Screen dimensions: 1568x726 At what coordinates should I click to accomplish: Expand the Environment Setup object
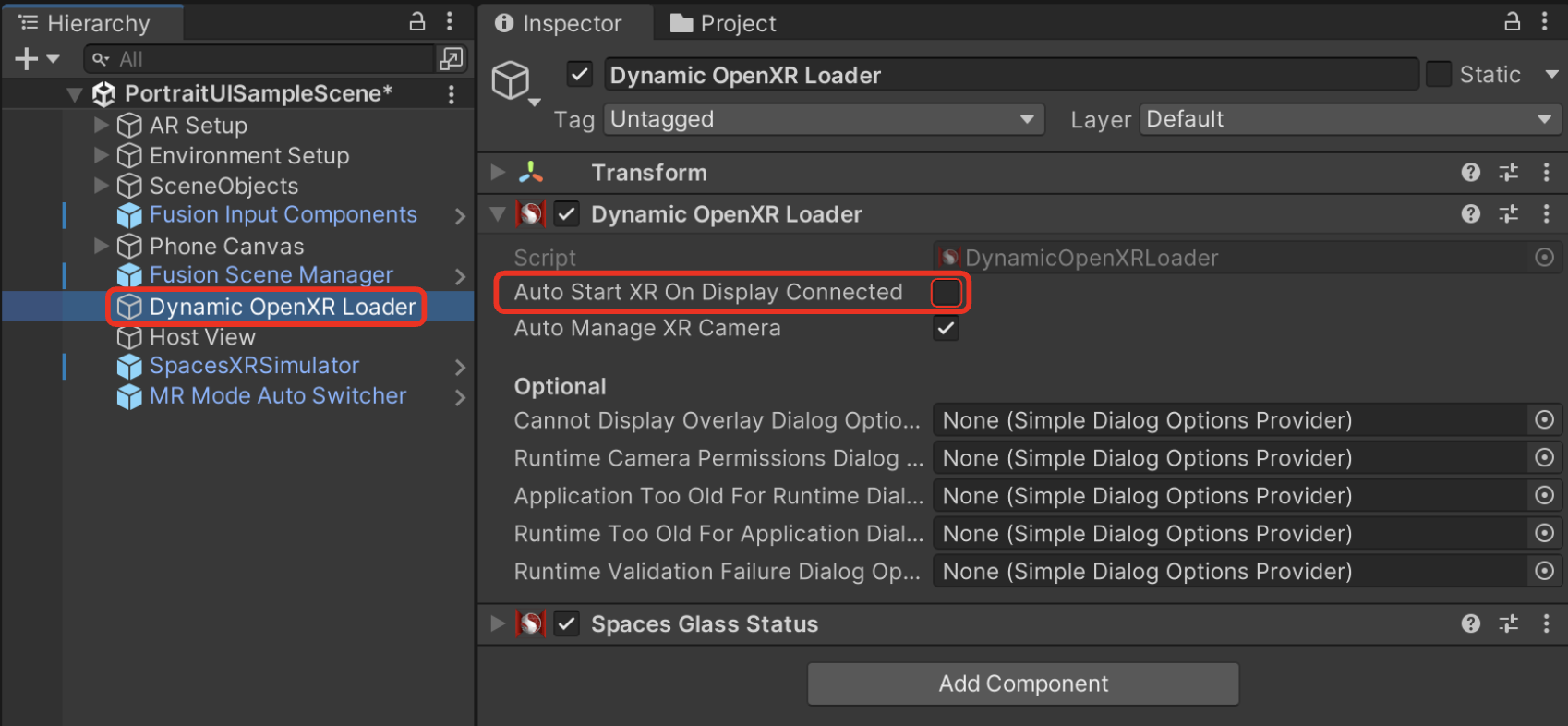point(102,155)
